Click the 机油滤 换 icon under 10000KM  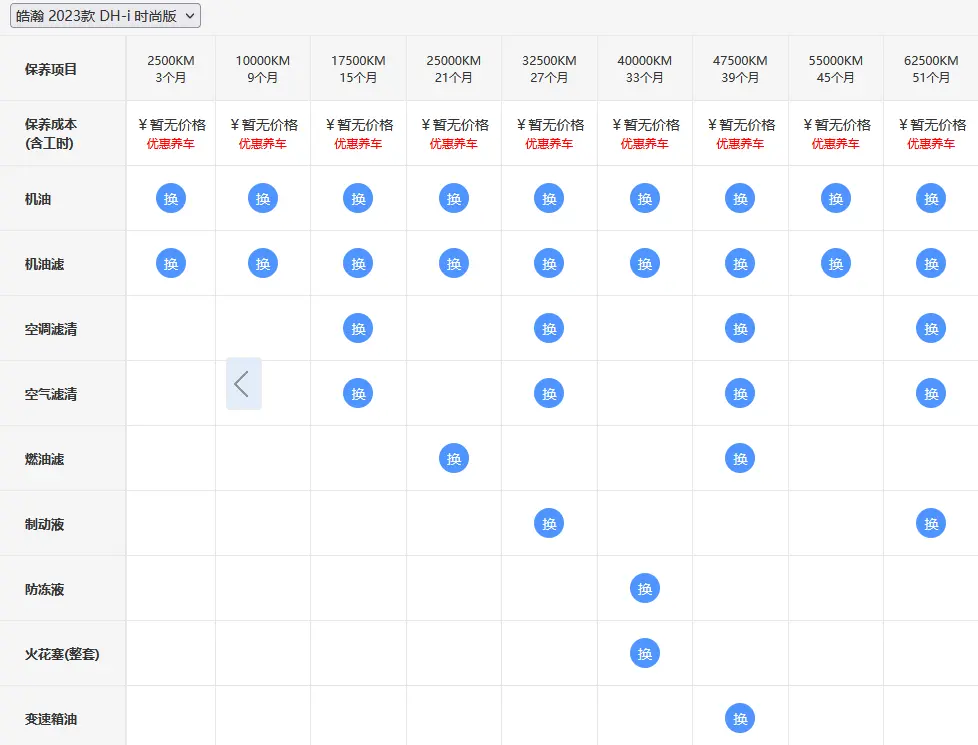(263, 263)
